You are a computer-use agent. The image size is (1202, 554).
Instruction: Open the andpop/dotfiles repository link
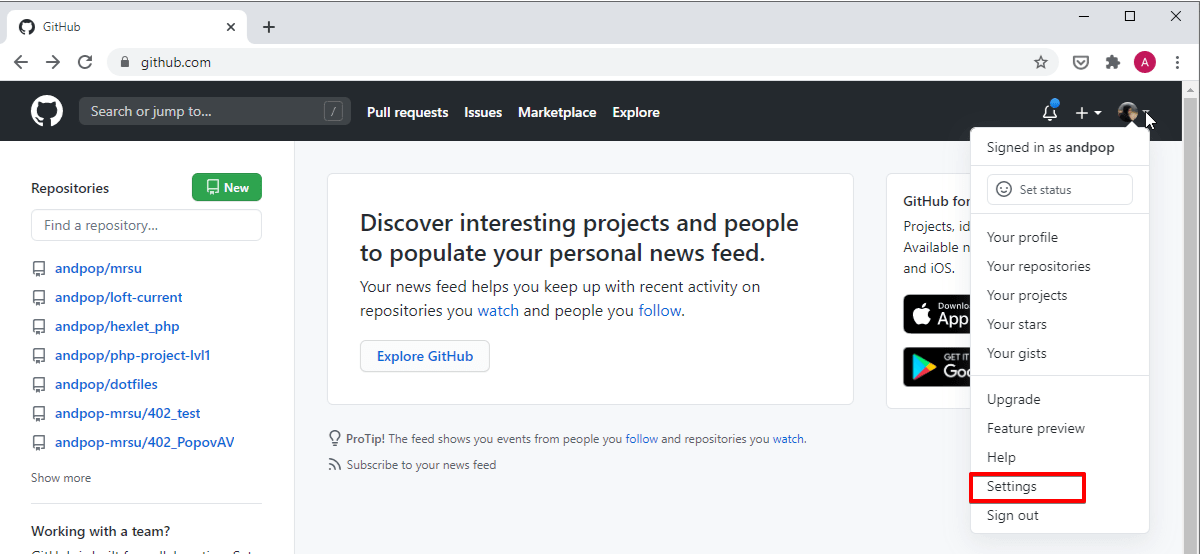[x=106, y=384]
